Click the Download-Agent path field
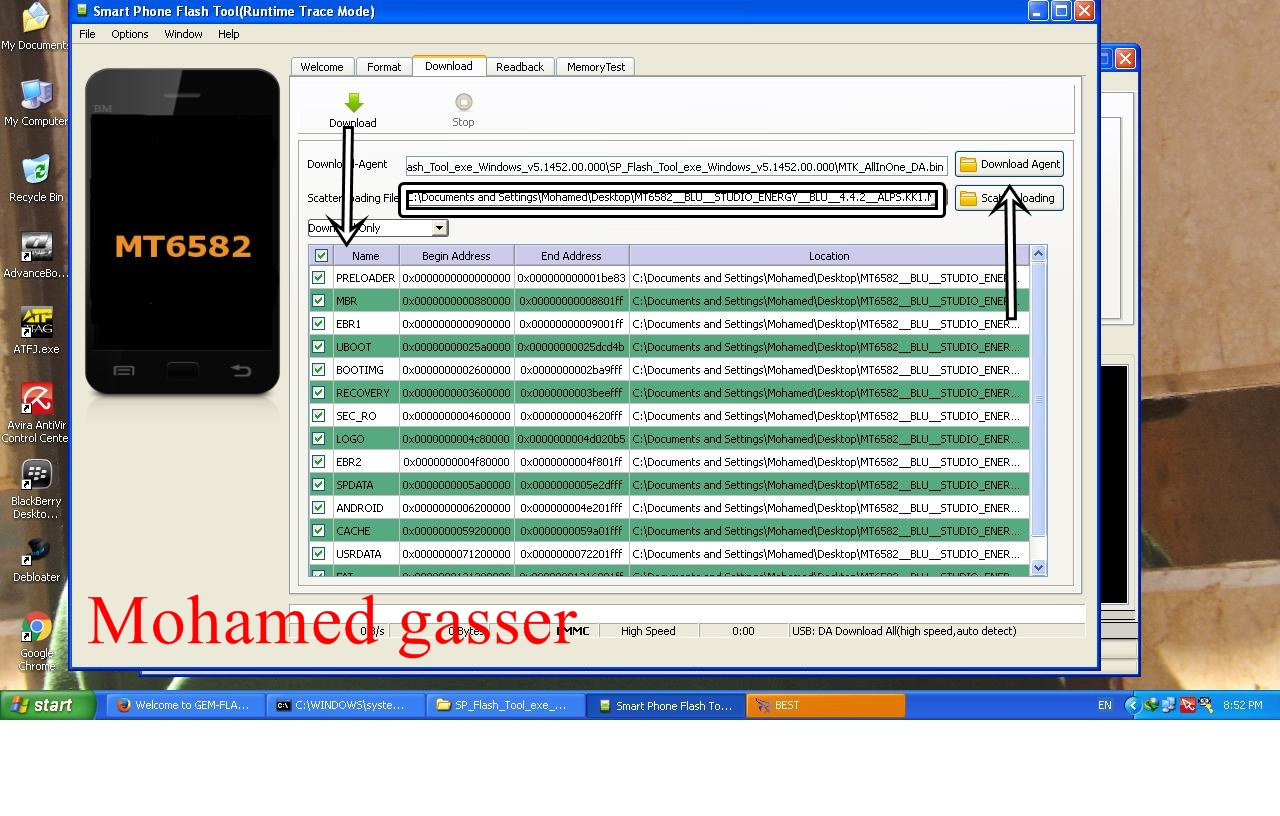The image size is (1280, 816). 676,166
